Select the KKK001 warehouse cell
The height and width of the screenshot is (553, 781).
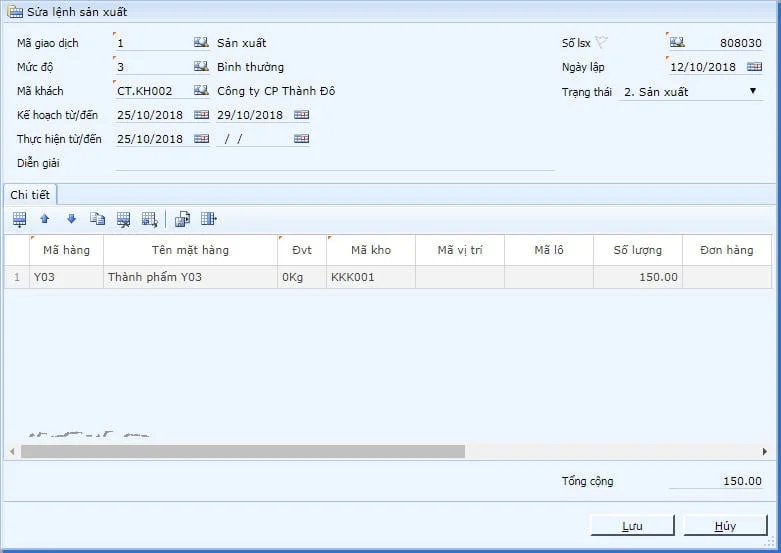click(x=371, y=277)
